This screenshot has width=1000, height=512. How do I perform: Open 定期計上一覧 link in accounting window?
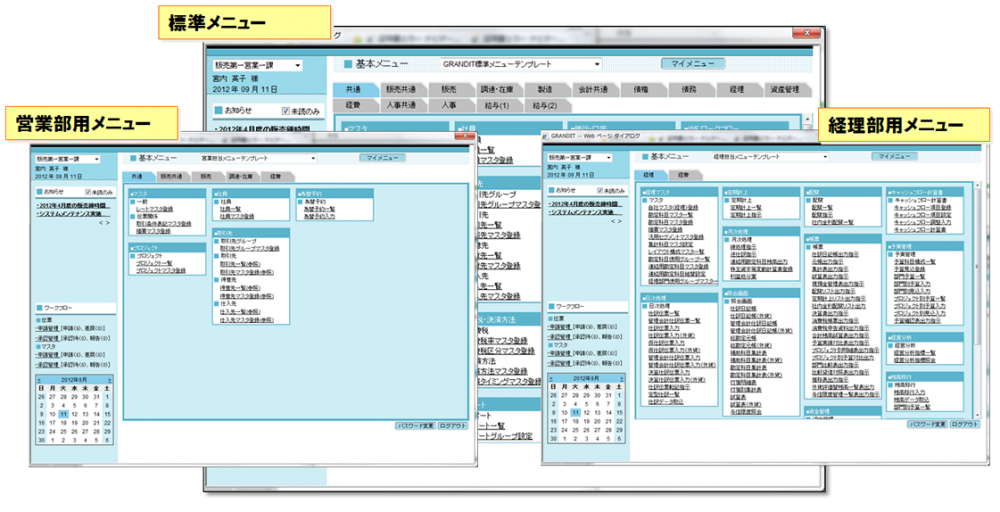(746, 208)
